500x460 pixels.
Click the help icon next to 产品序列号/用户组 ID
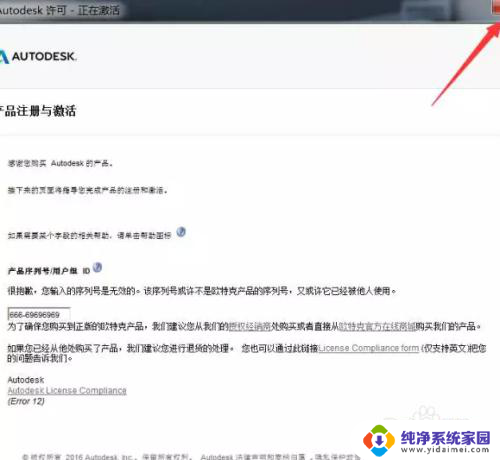[97, 267]
